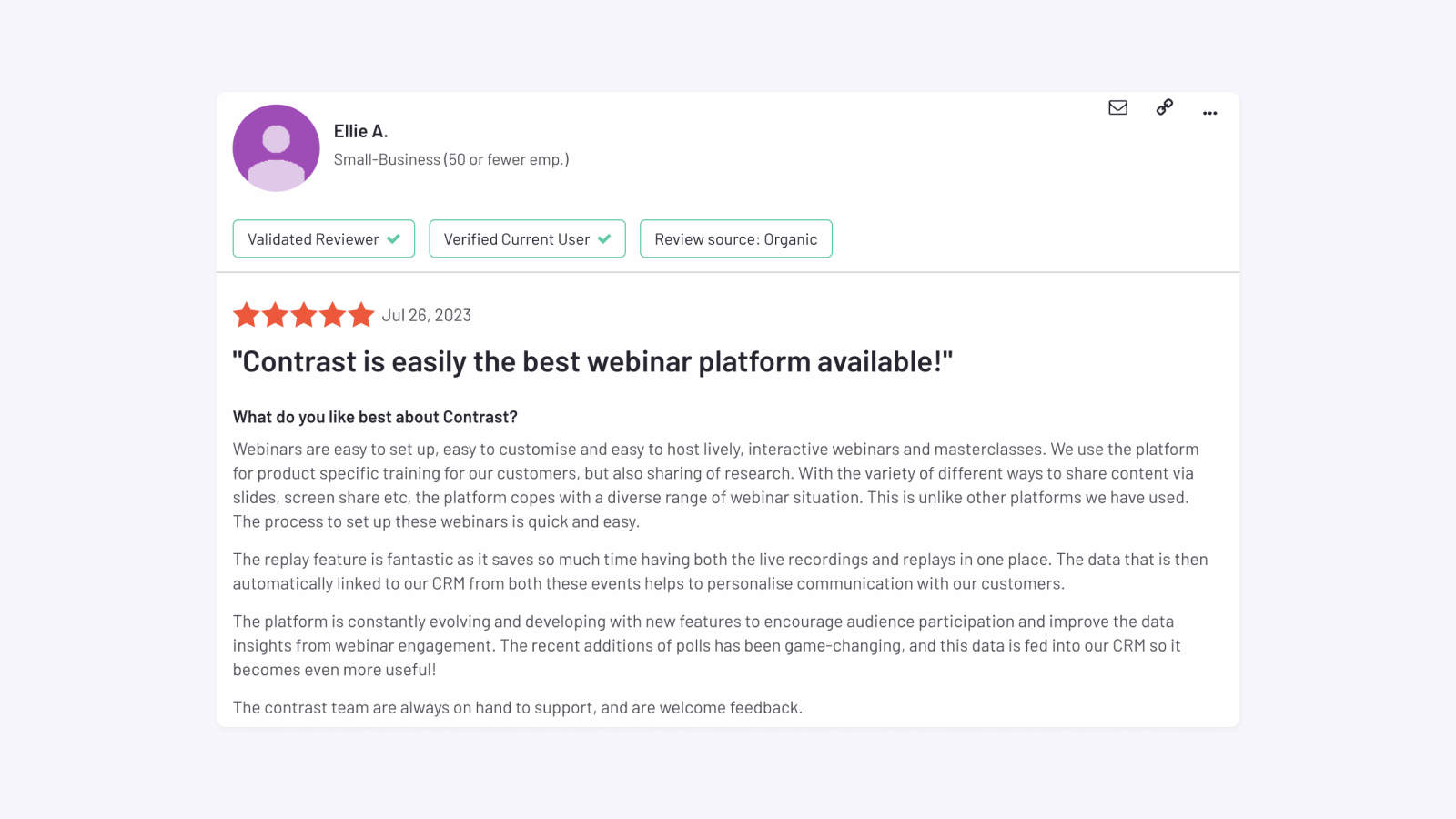
Task: Click the reviewer name Ellie A.
Action: (360, 130)
